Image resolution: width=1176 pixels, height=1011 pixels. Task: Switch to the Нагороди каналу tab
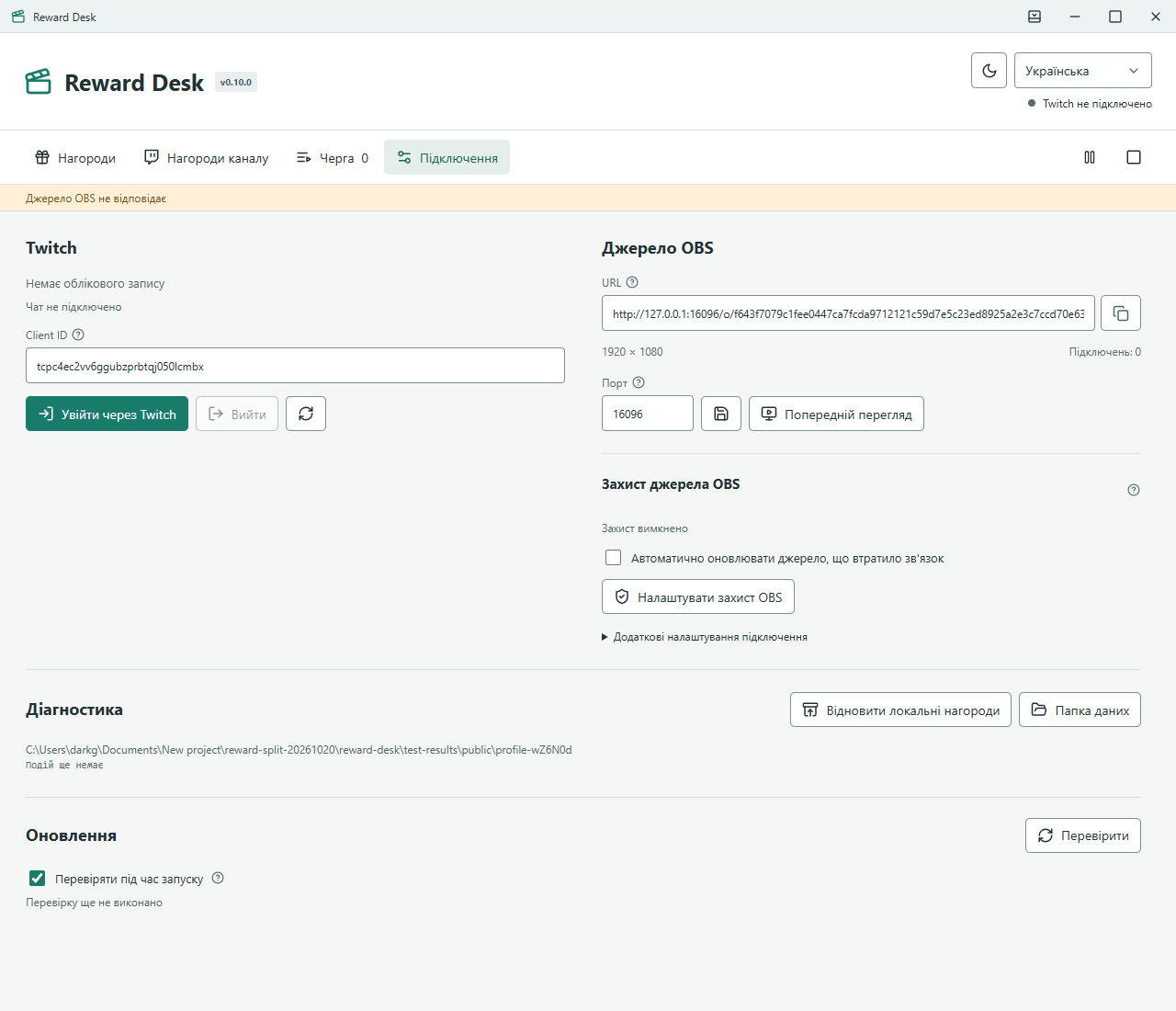point(207,157)
